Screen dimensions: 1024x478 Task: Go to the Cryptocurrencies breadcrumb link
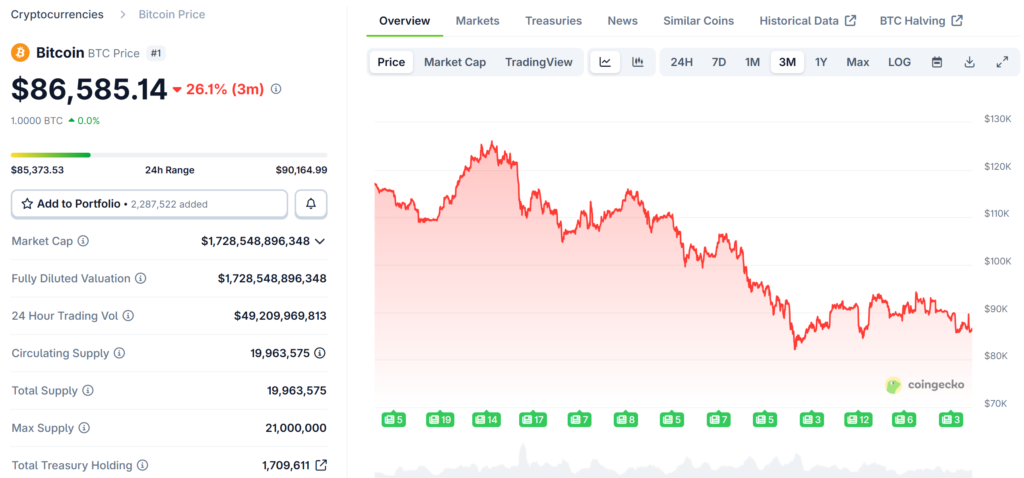click(57, 14)
